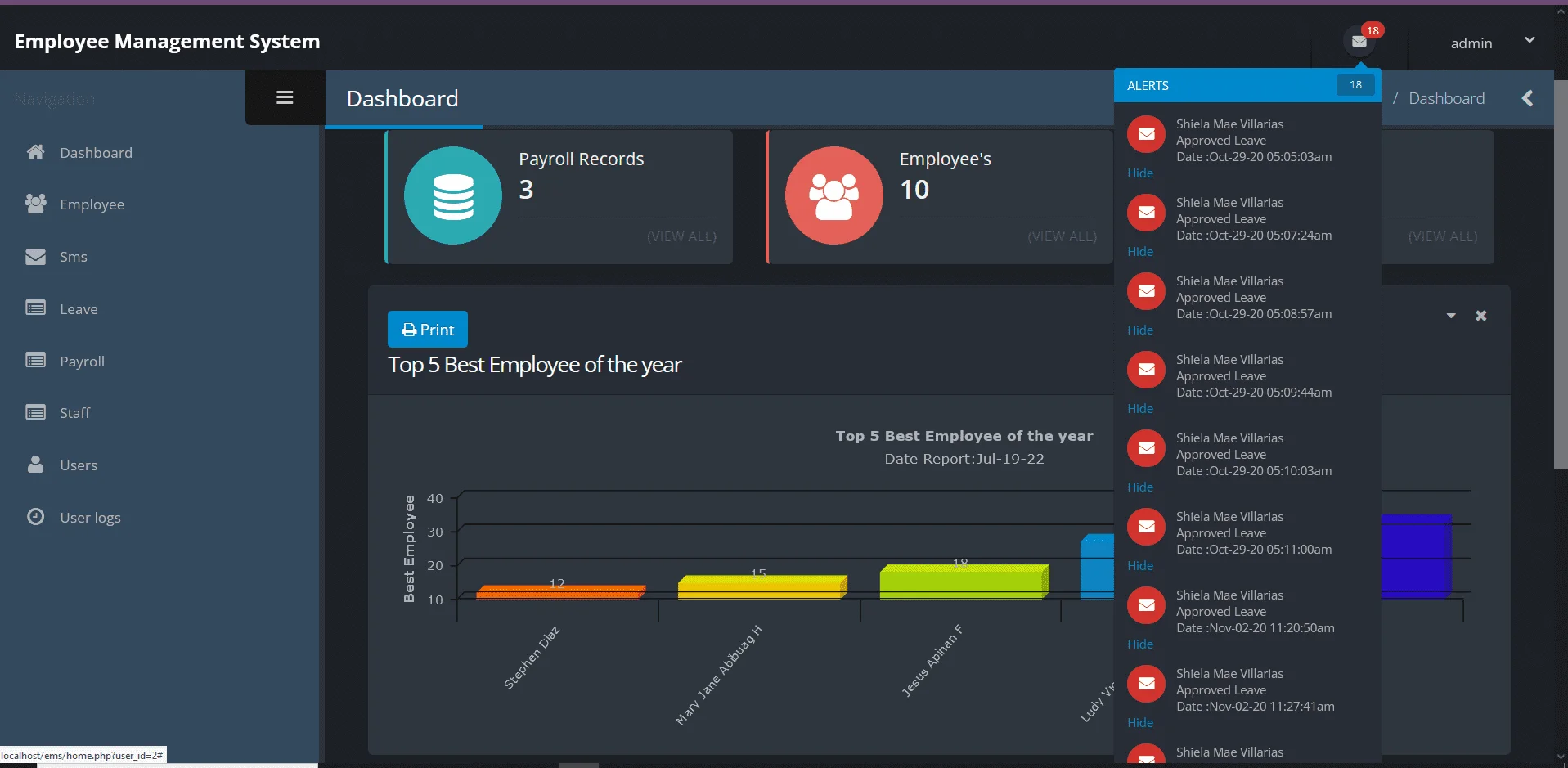Click the yellow Mary Jane Abbuag bar

tap(762, 586)
